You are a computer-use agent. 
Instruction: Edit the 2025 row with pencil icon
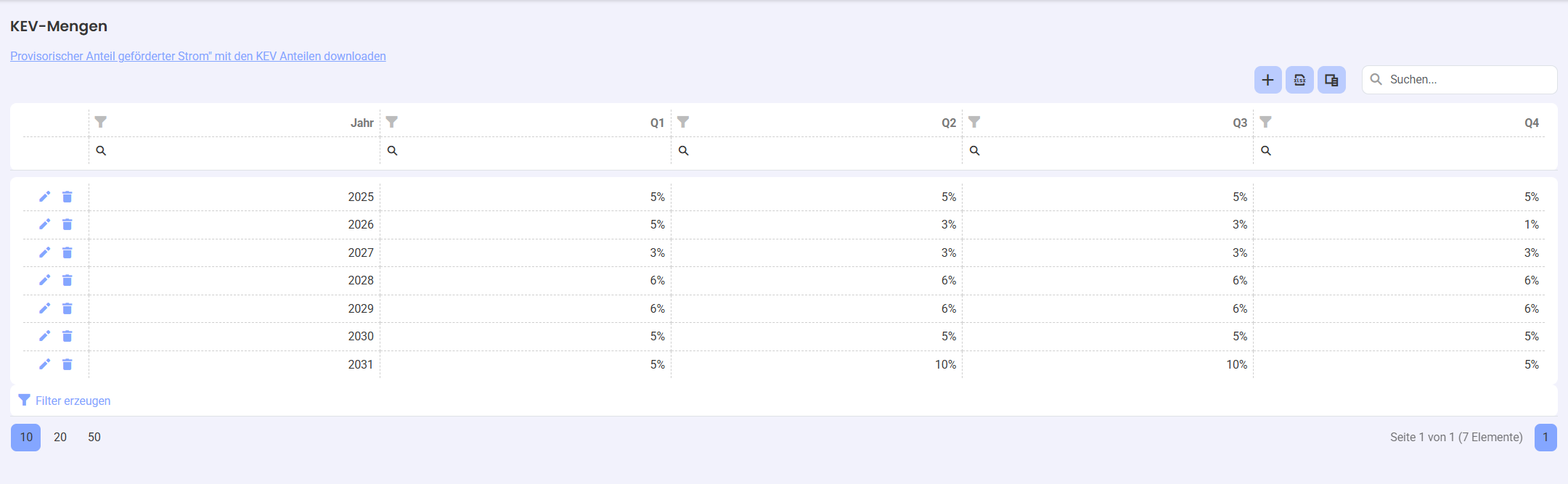coord(44,197)
